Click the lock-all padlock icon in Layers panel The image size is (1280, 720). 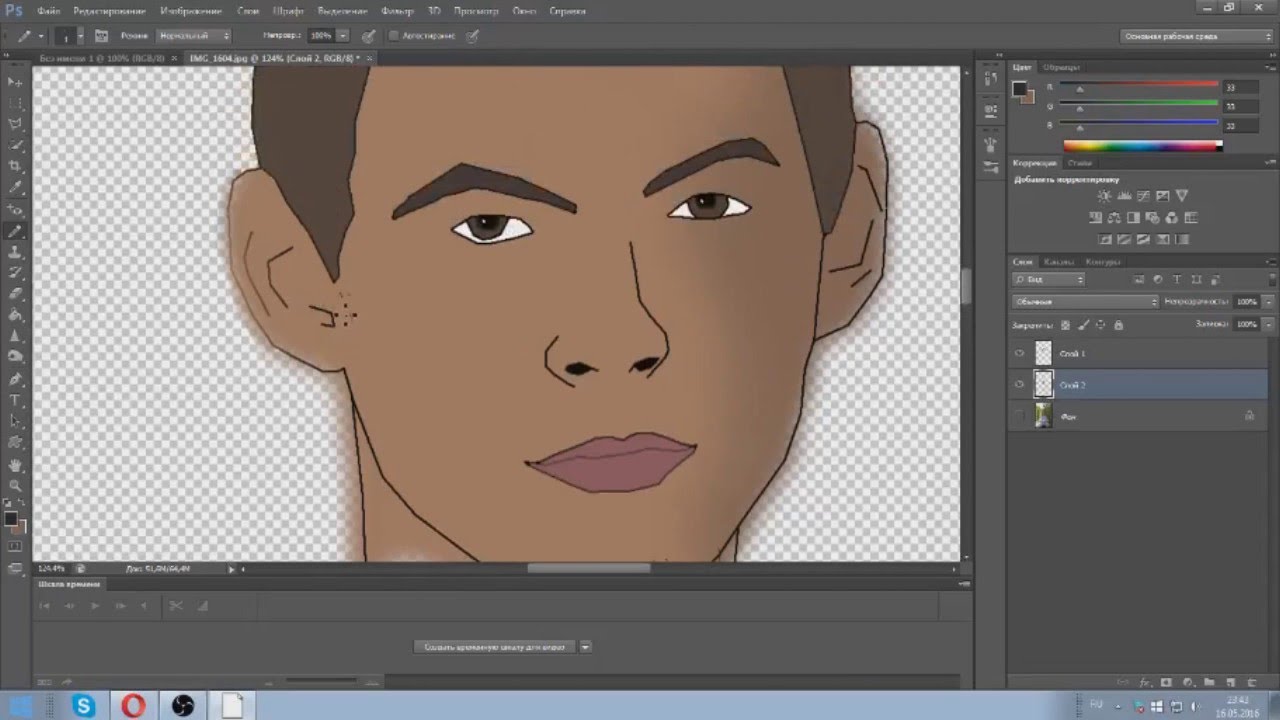click(1118, 325)
